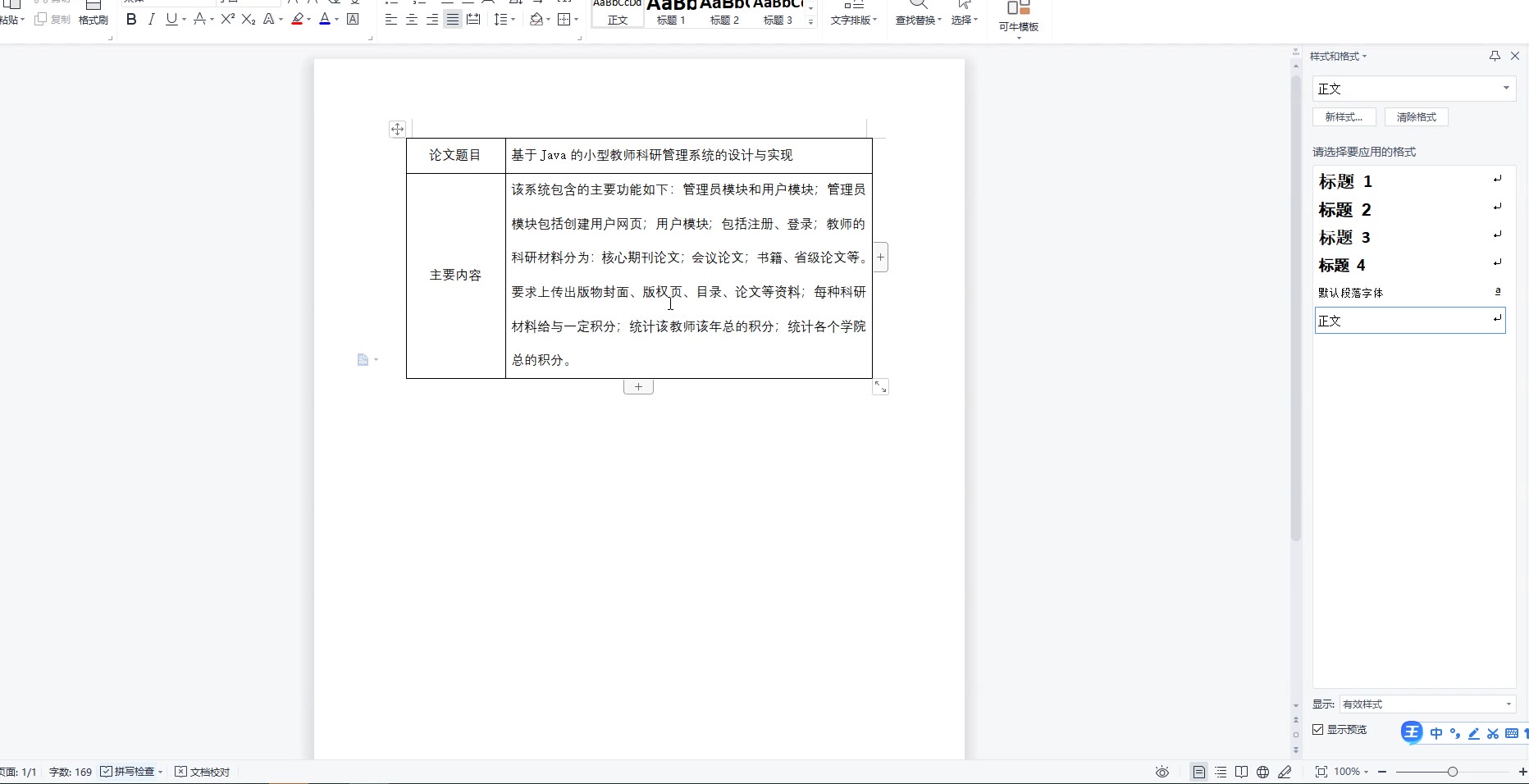This screenshot has height=784, width=1529.
Task: Click the 字数: 169 word count
Action: [x=71, y=772]
